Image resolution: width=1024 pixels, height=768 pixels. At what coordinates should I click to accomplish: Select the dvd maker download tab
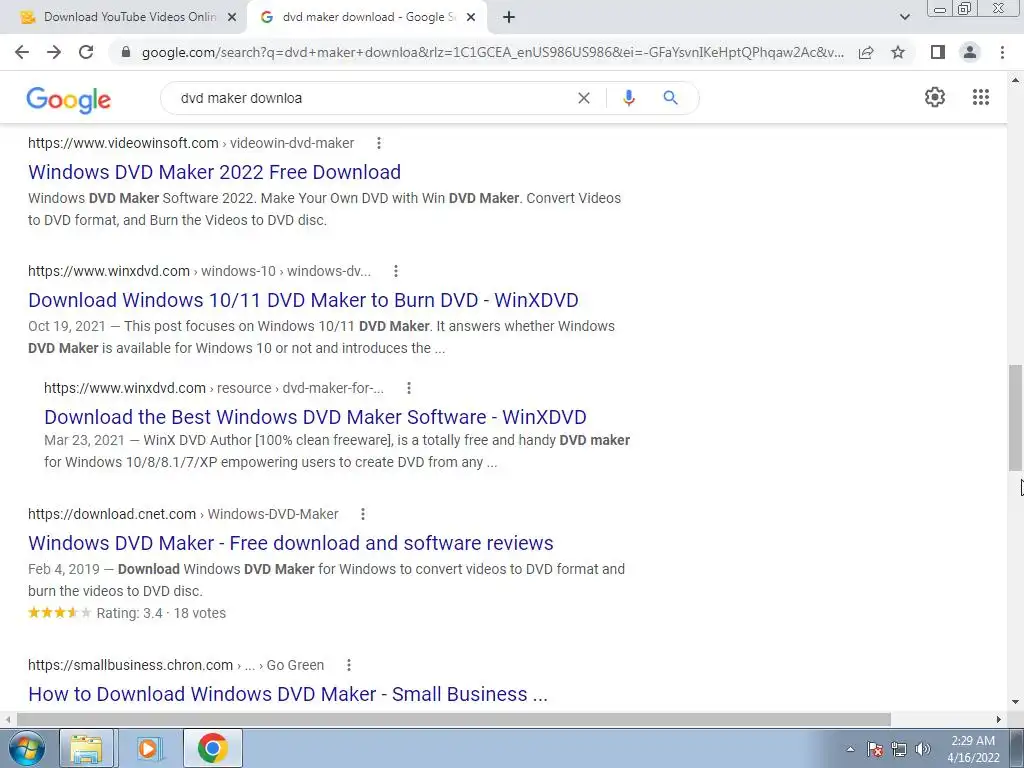[x=368, y=17]
